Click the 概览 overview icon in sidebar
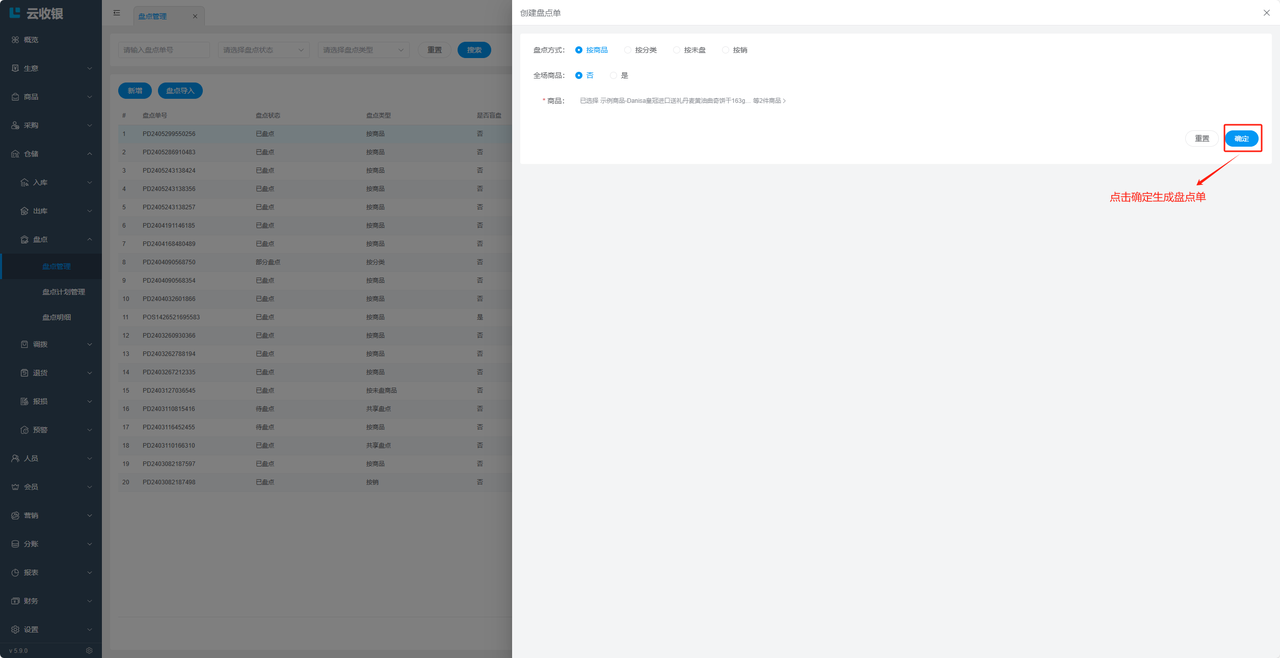This screenshot has height=658, width=1280. pos(15,40)
